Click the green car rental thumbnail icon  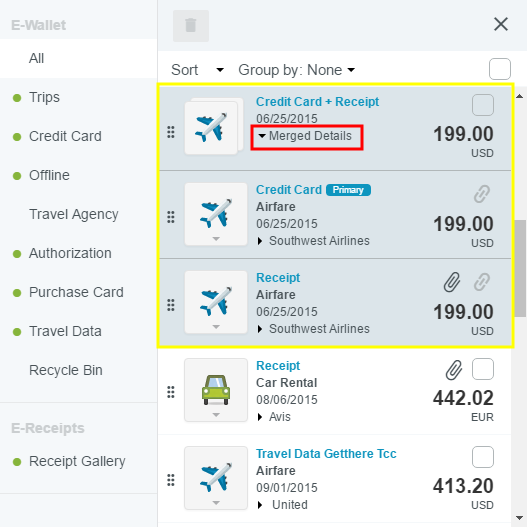click(x=216, y=390)
